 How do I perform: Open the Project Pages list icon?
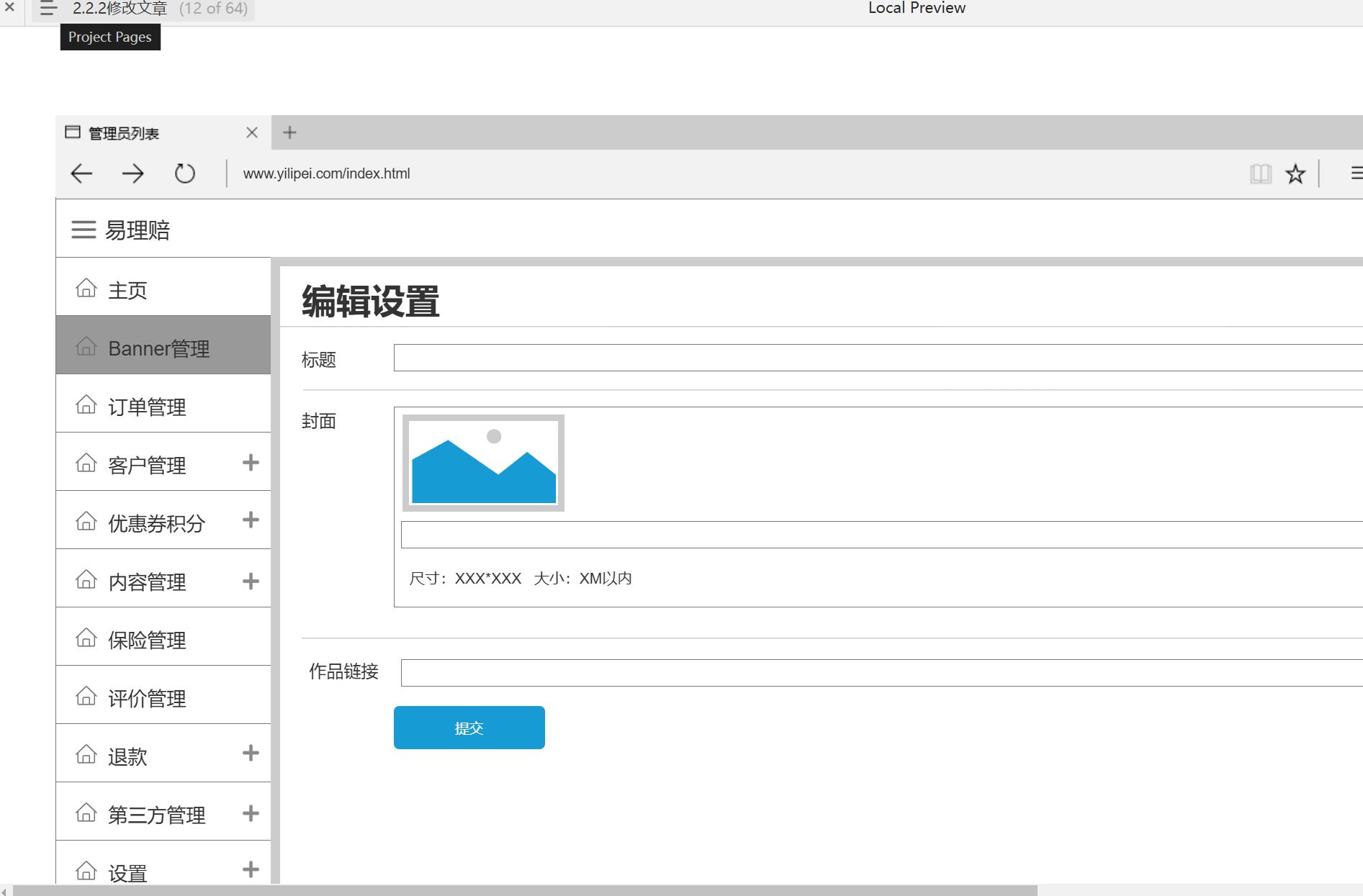48,9
